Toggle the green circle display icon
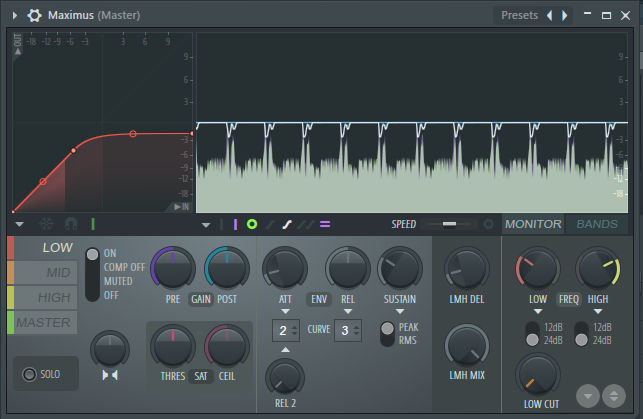The image size is (643, 419). coord(252,224)
